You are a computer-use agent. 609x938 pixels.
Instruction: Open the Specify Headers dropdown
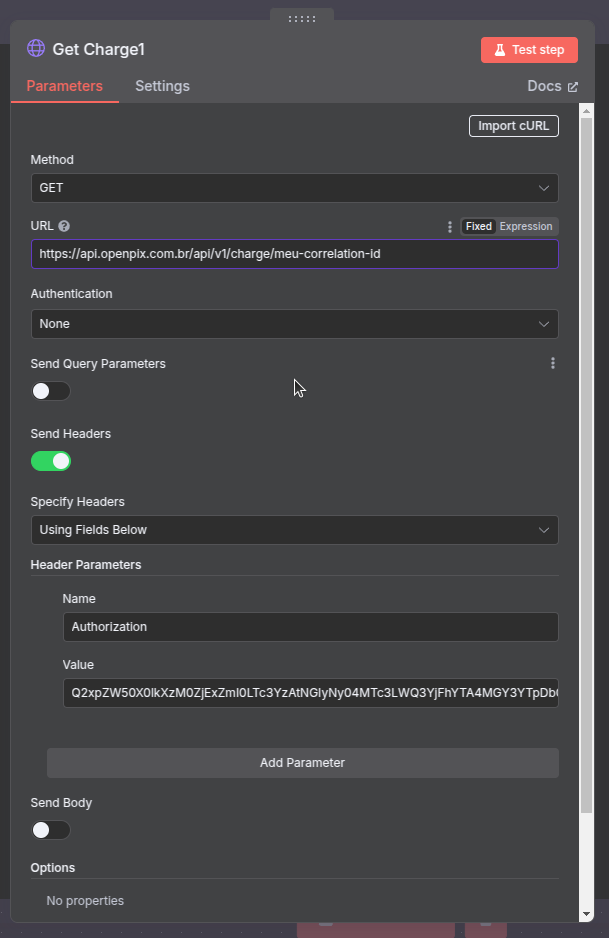click(294, 530)
